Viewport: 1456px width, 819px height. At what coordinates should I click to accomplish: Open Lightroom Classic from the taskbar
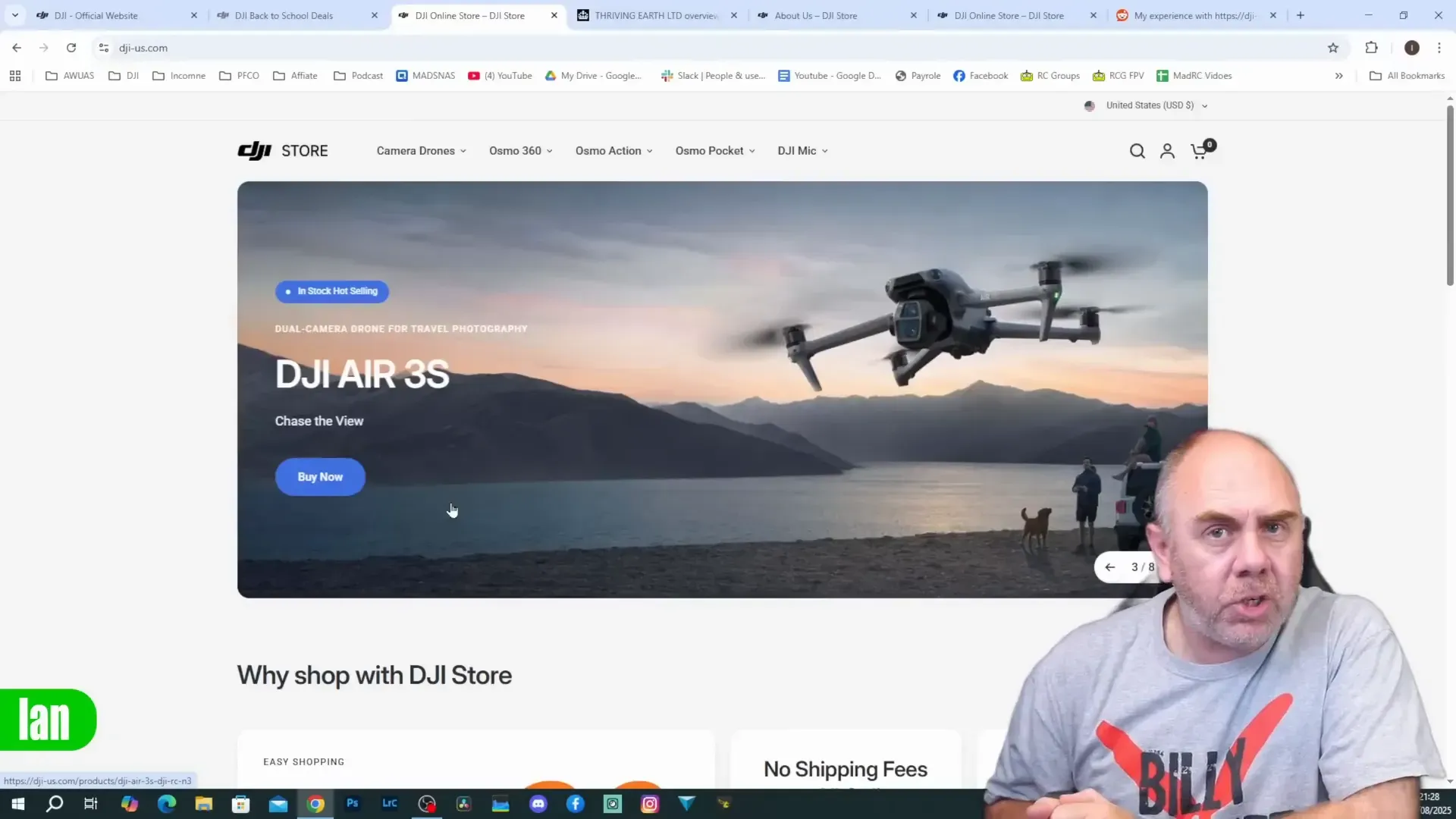click(x=390, y=804)
